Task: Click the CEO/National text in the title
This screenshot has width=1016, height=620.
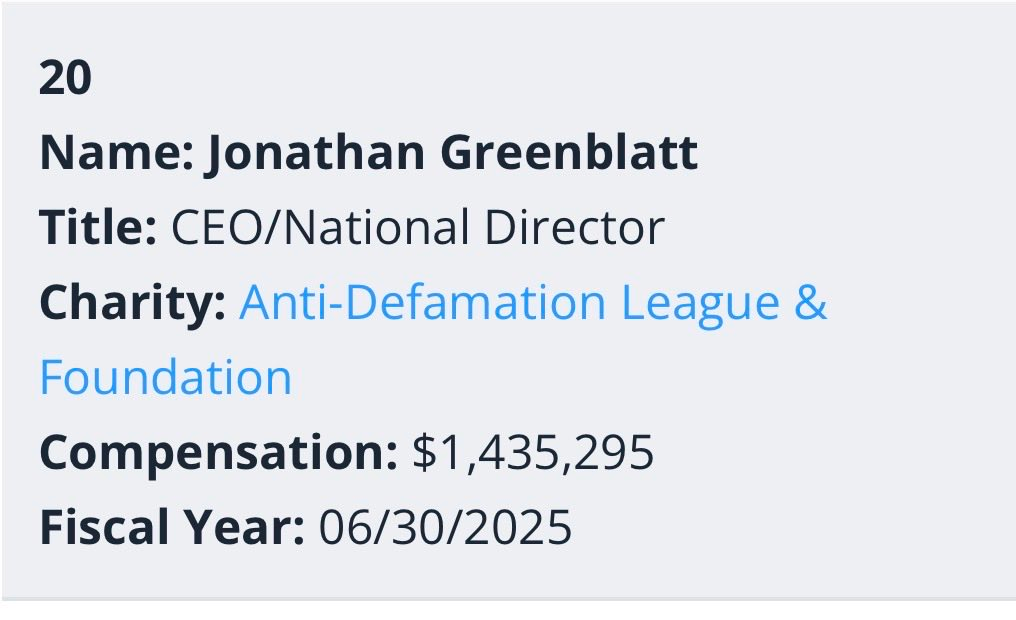Action: tap(320, 227)
